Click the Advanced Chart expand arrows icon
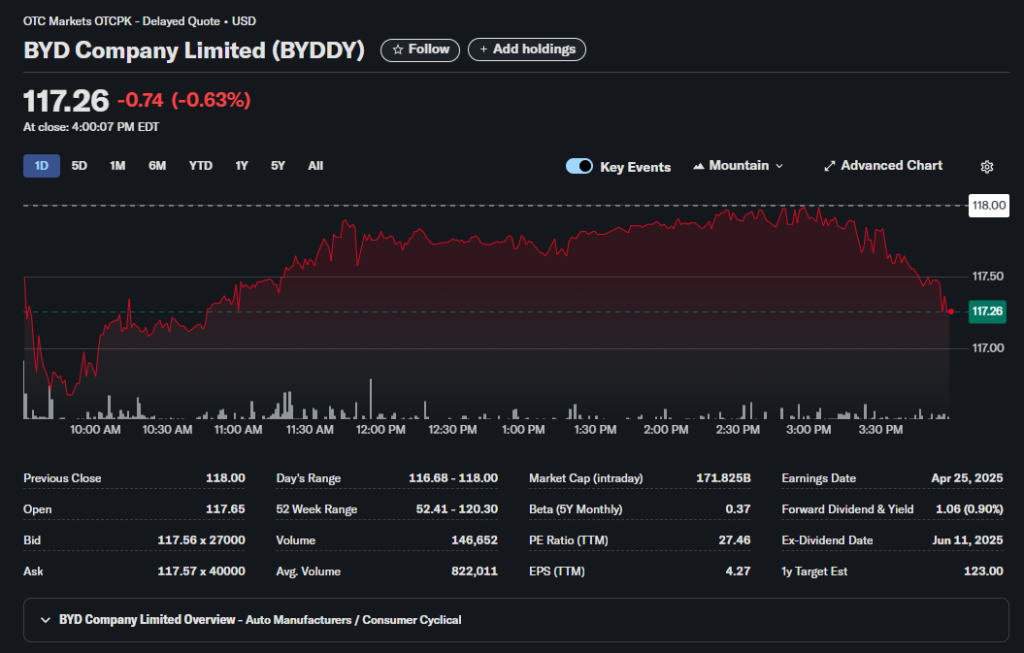 point(829,166)
